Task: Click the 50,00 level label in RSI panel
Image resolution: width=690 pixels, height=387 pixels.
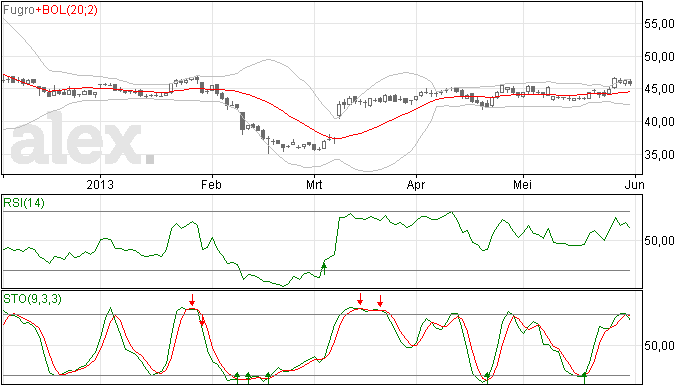Action: tap(660, 241)
